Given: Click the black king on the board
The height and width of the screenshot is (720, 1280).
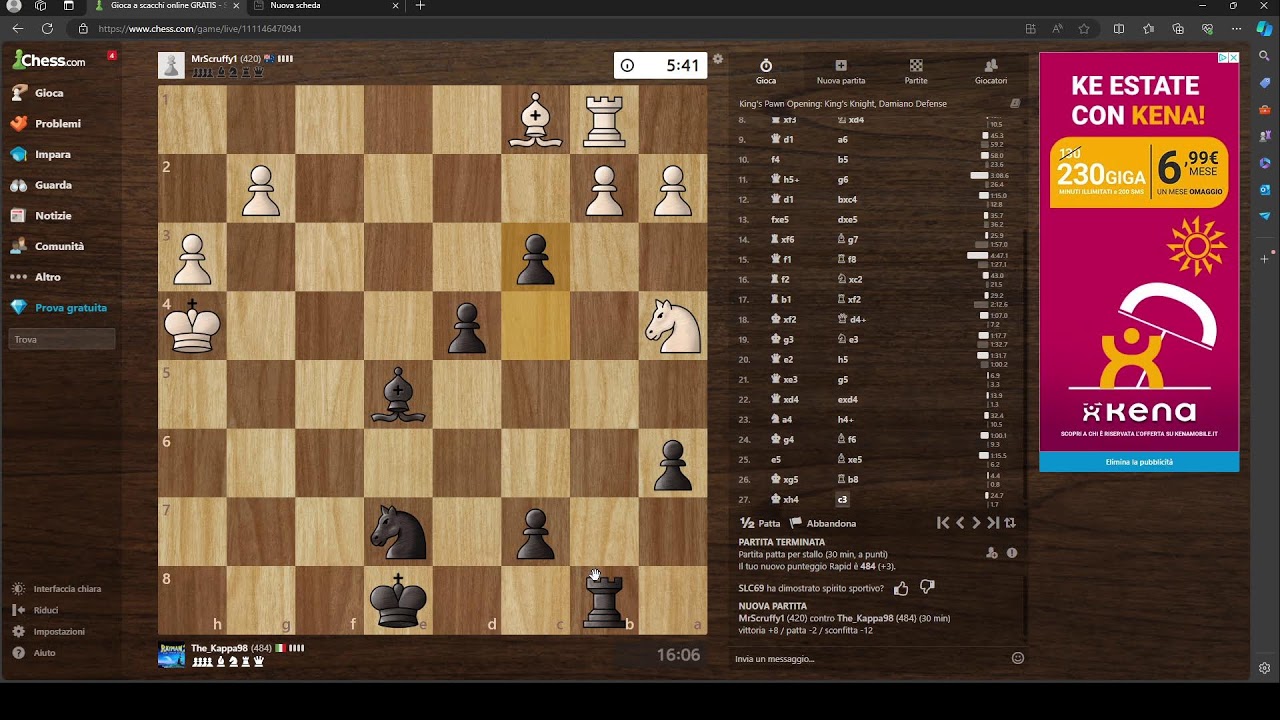Looking at the screenshot, I should tap(398, 600).
